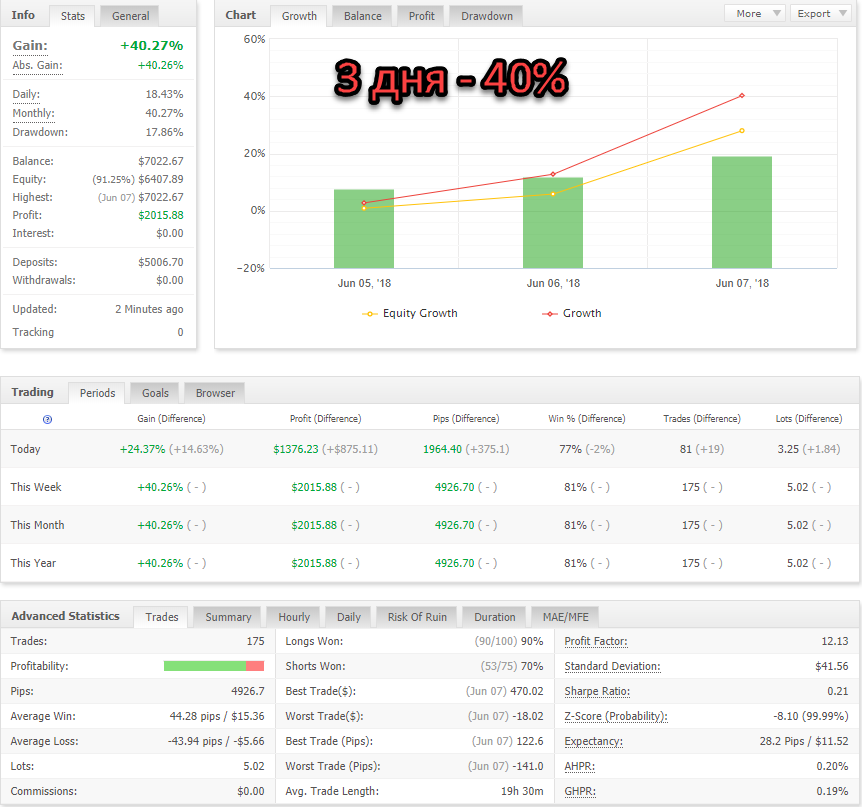
Task: Click the Lots (Difference) column header
Action: pyautogui.click(x=809, y=419)
